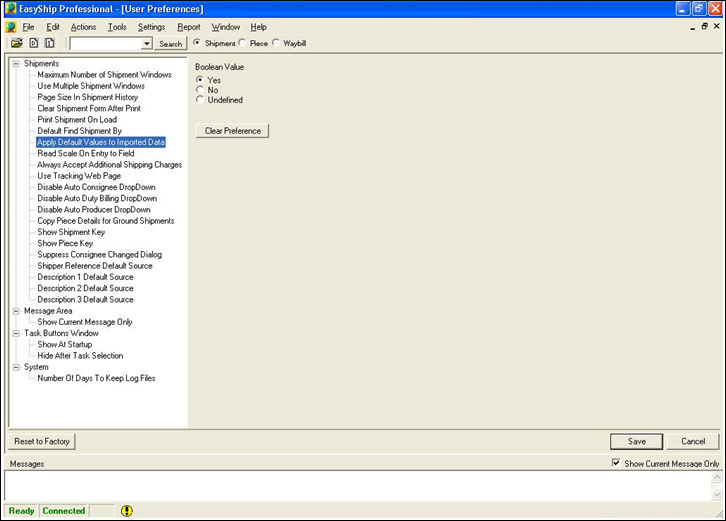The height and width of the screenshot is (521, 726).
Task: Select Show At Startup preference
Action: (x=64, y=345)
